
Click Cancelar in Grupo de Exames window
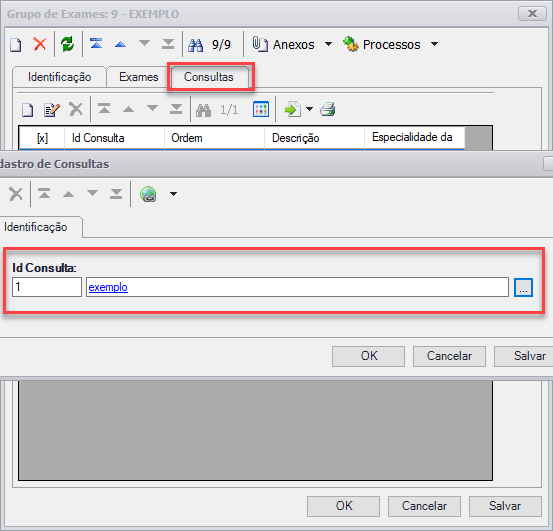coord(424,506)
